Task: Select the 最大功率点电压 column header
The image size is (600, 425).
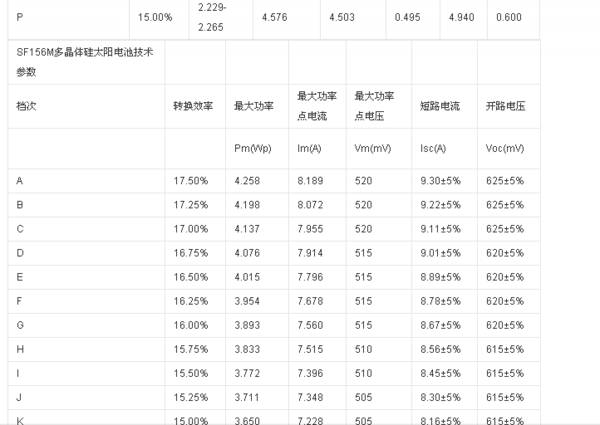Action: tap(374, 106)
